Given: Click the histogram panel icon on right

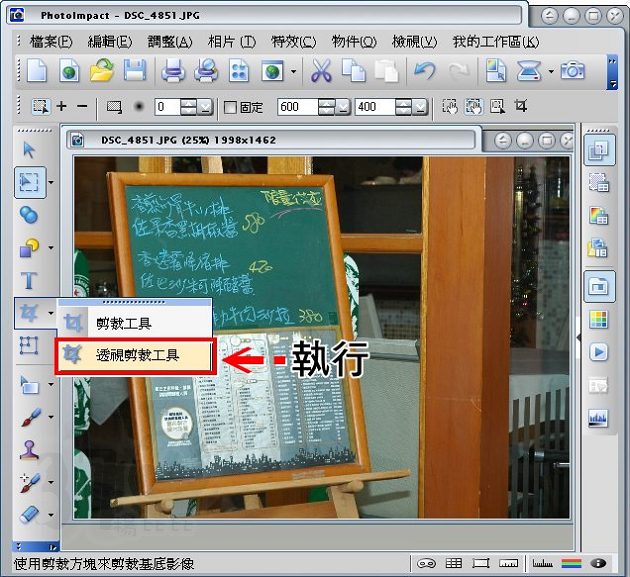Looking at the screenshot, I should point(598,418).
